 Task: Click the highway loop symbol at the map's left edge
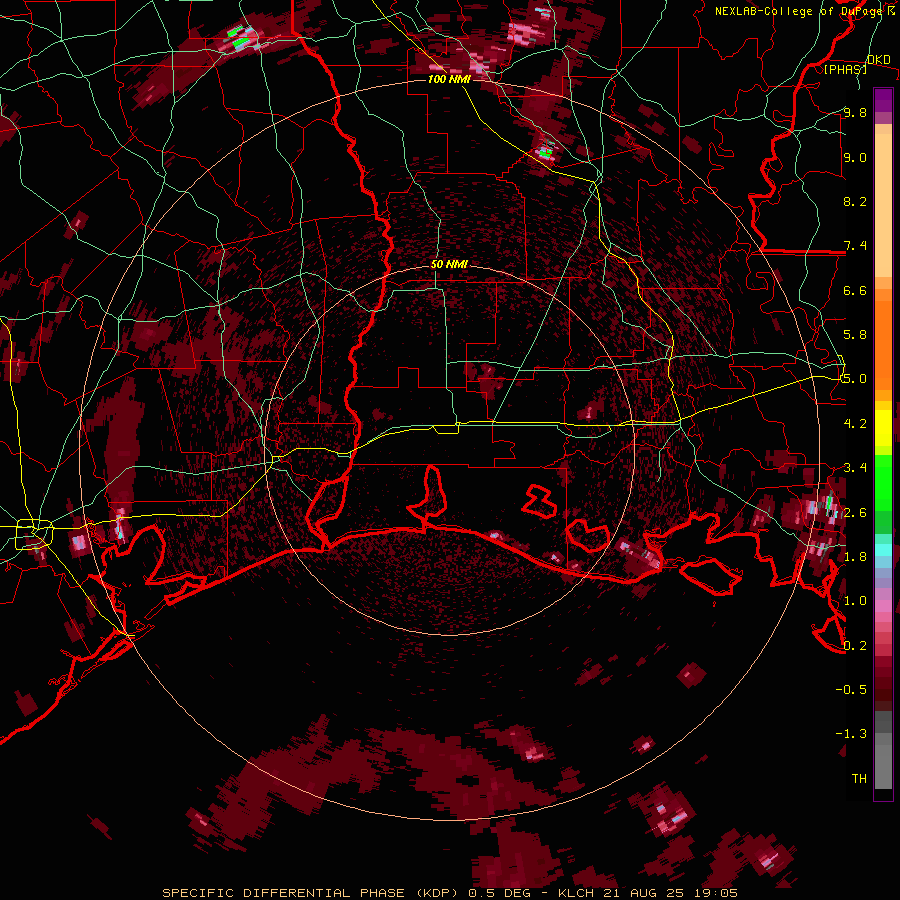tap(34, 534)
